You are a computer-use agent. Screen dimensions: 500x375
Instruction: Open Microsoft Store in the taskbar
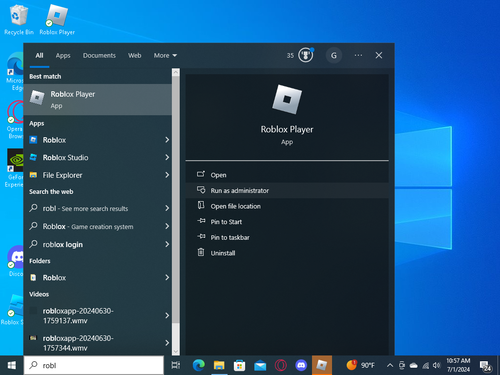point(239,365)
